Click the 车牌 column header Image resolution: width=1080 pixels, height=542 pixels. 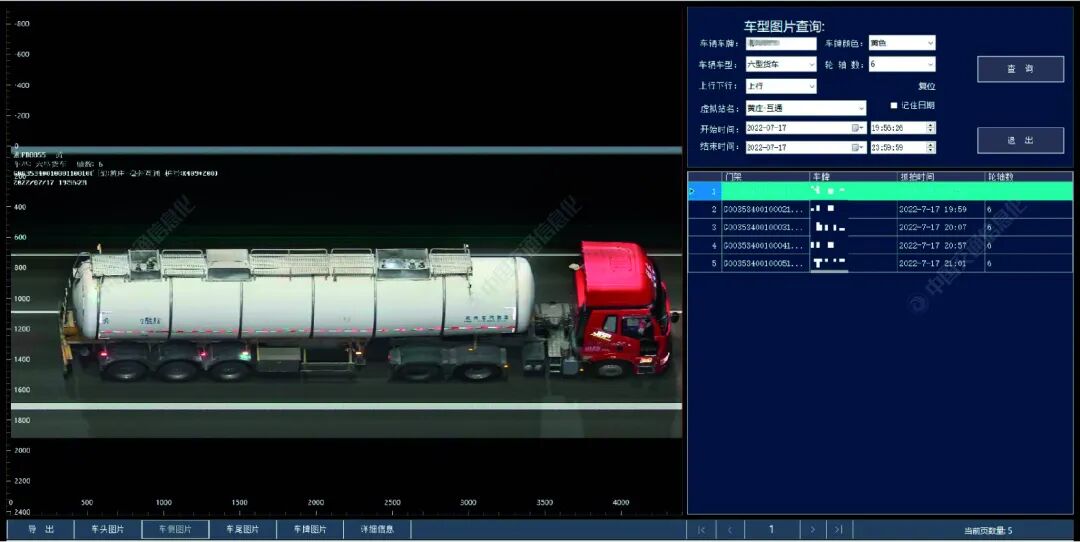click(x=853, y=177)
